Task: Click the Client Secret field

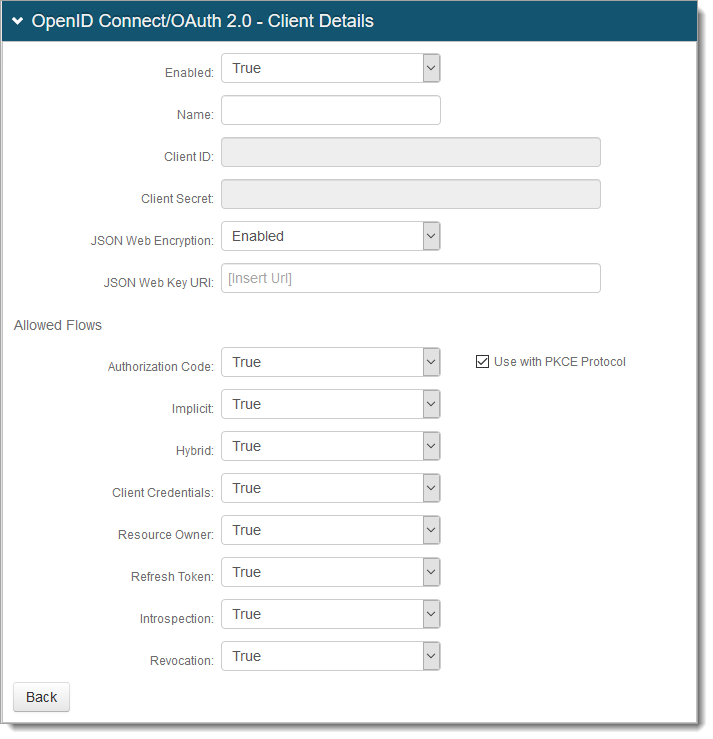Action: [x=410, y=195]
